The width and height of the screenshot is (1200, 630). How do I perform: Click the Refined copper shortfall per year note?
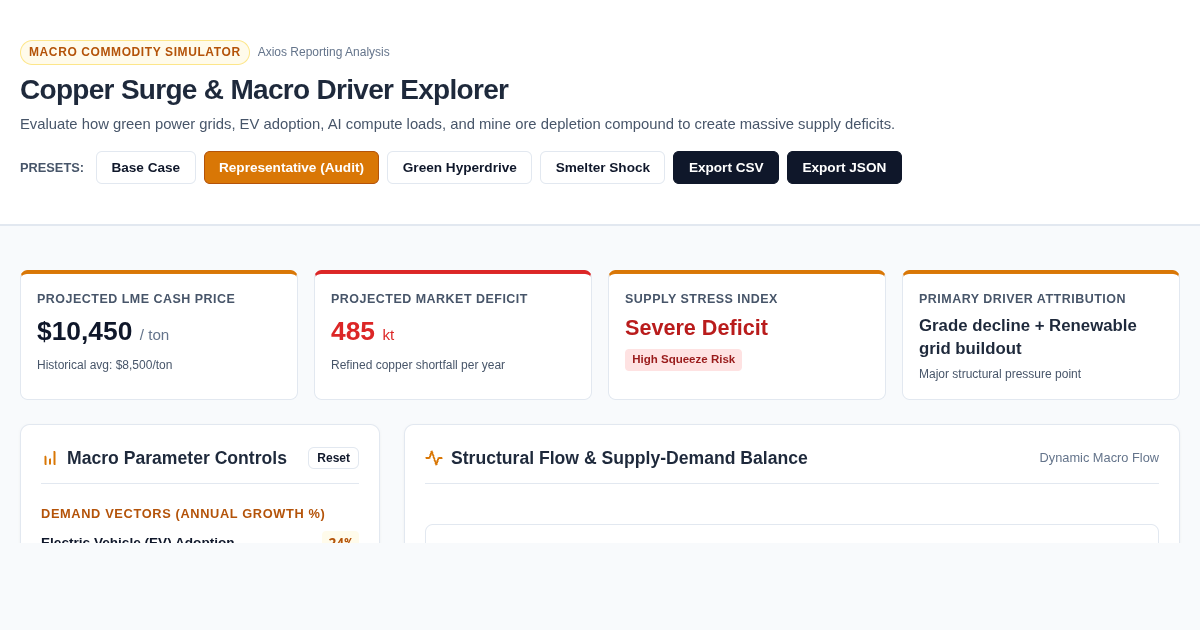pyautogui.click(x=418, y=365)
